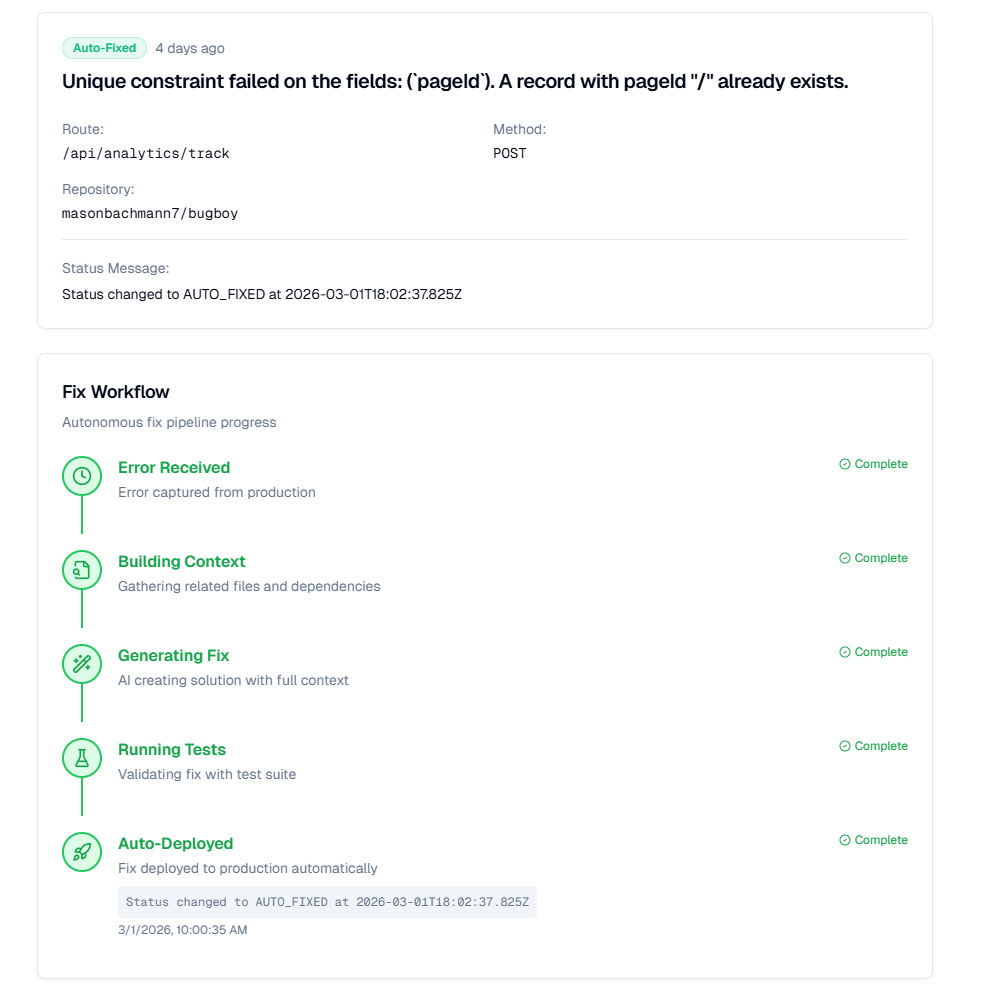
Task: Open the masonbachmann7/bugbuy repository text
Action: [150, 213]
